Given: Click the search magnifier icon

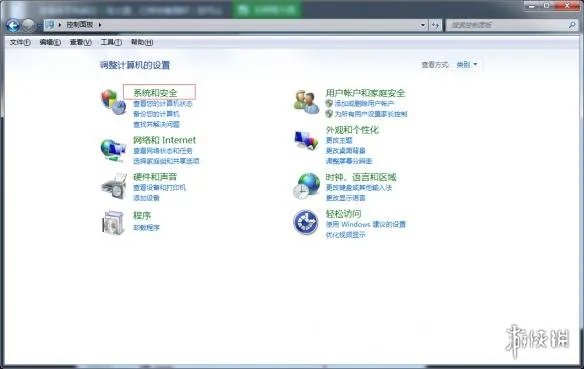Looking at the screenshot, I should [x=572, y=25].
